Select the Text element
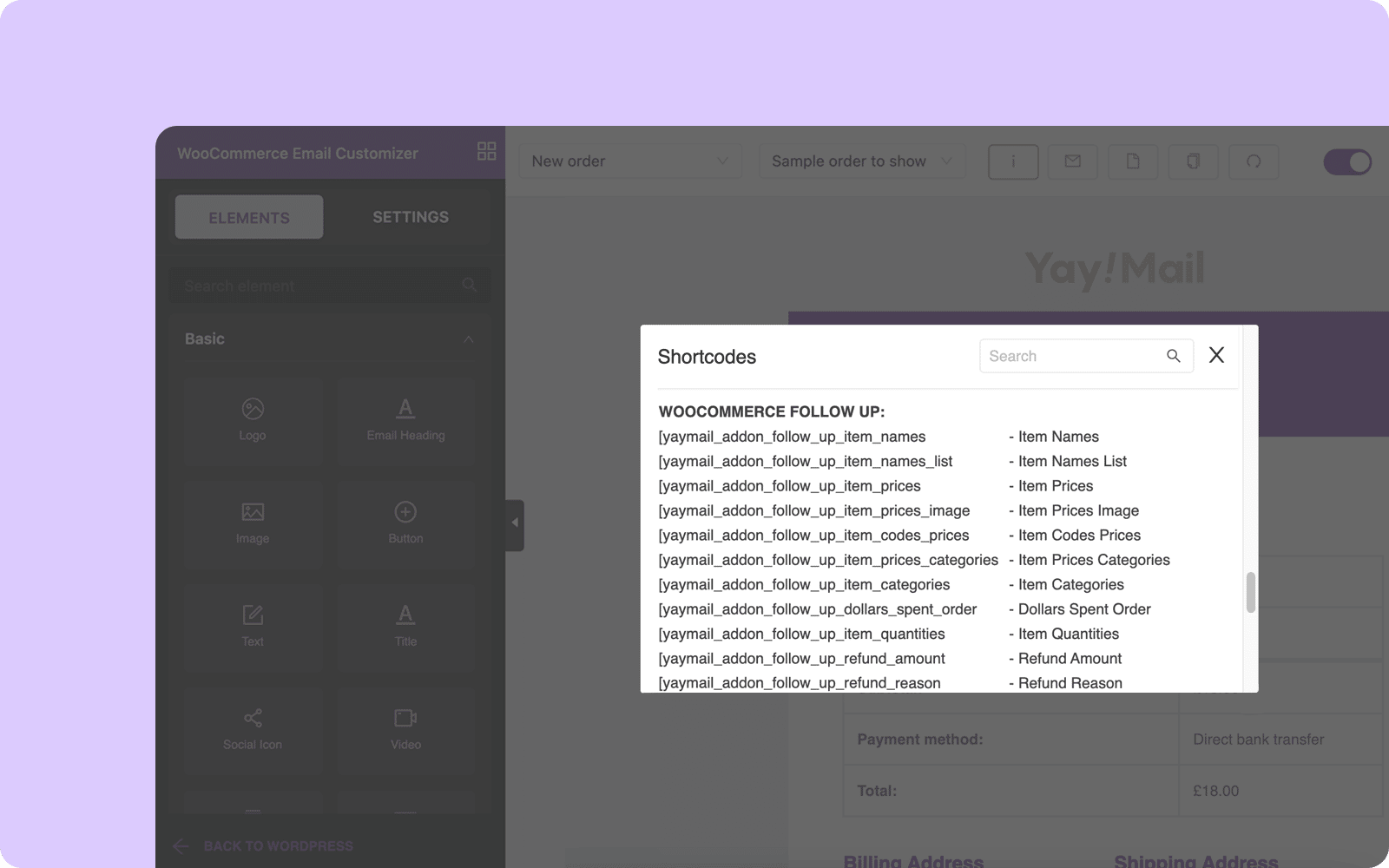This screenshot has width=1389, height=868. point(253,627)
